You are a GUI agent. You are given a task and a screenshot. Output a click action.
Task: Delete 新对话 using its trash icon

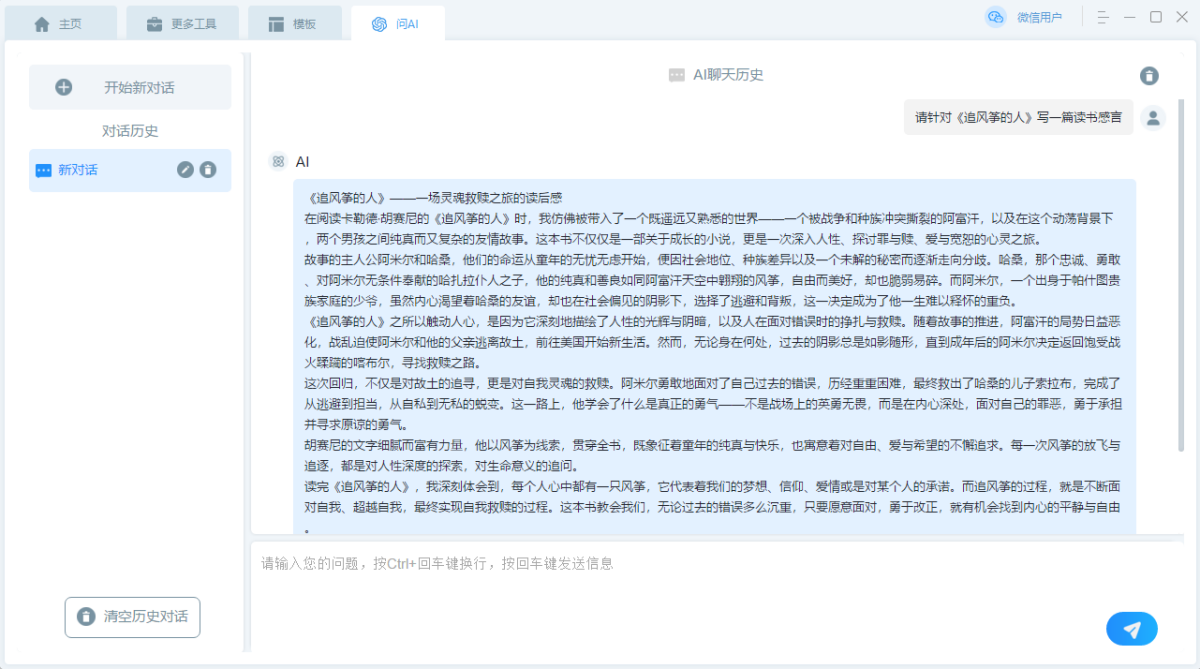pyautogui.click(x=207, y=170)
